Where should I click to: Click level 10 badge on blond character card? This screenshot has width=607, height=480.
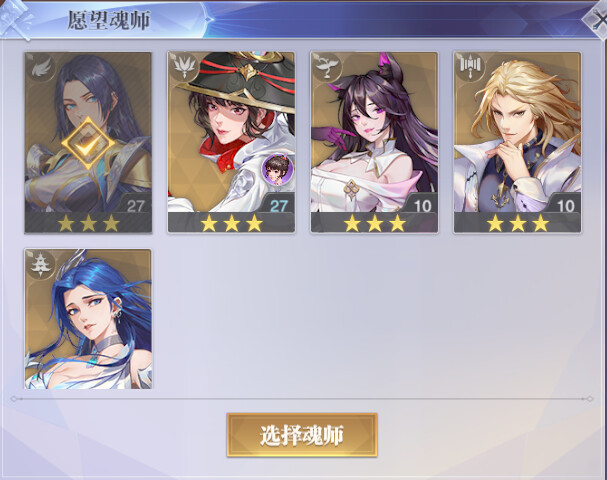click(x=565, y=206)
